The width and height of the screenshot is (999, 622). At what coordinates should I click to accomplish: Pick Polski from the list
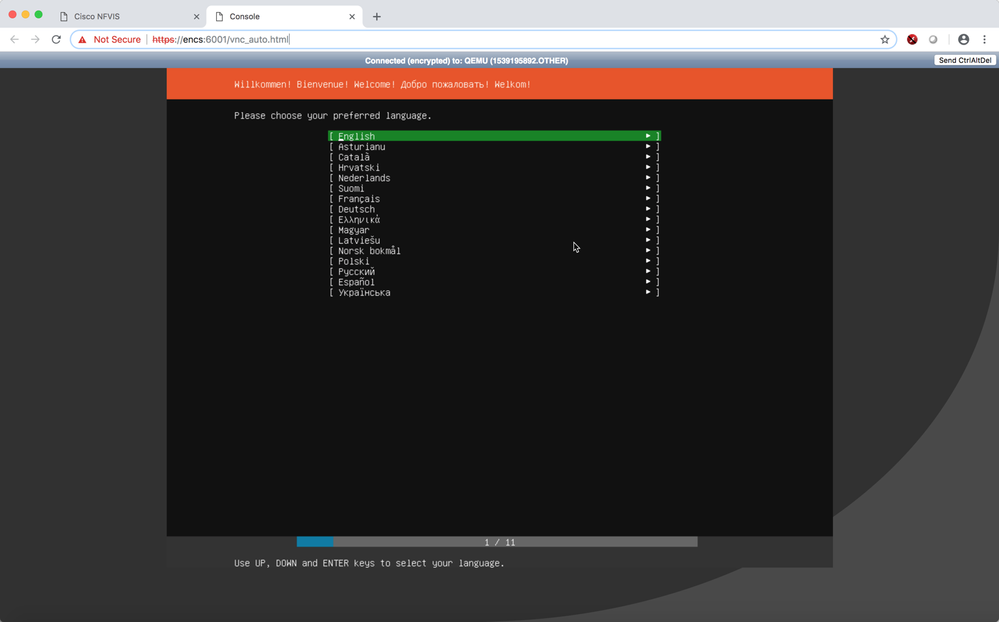(x=494, y=261)
